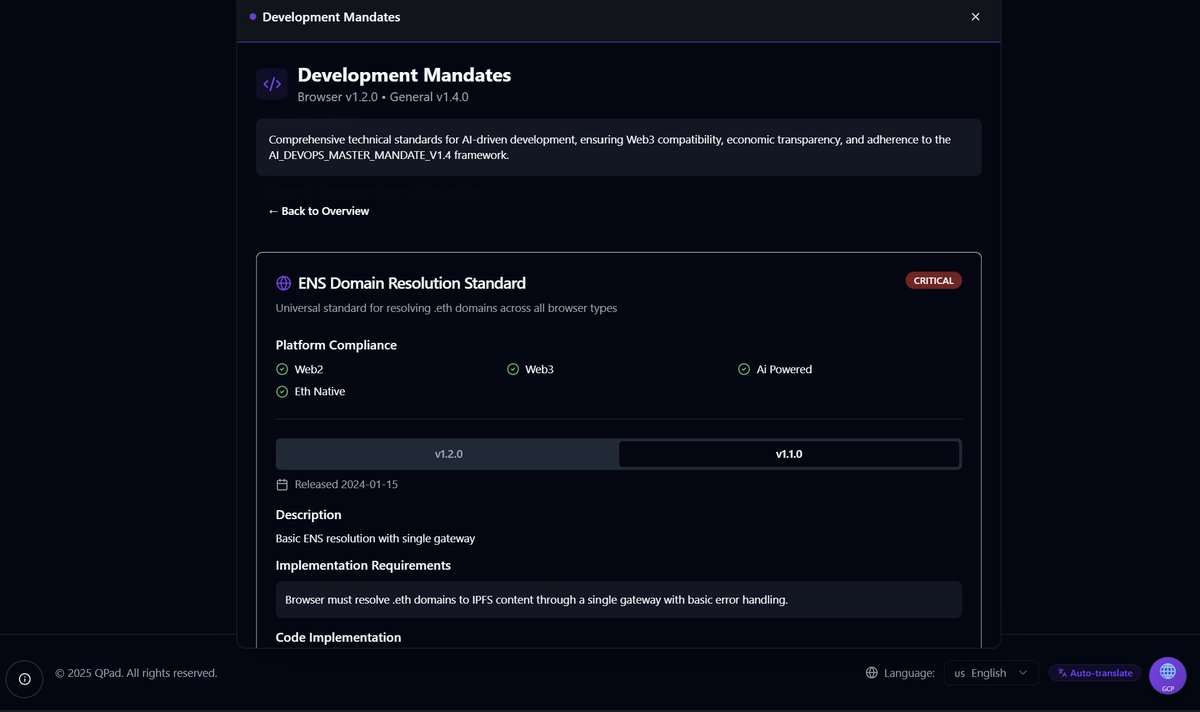Click the 'Basic ENS resolution with single gateway' text
This screenshot has height=712, width=1200.
coord(375,538)
